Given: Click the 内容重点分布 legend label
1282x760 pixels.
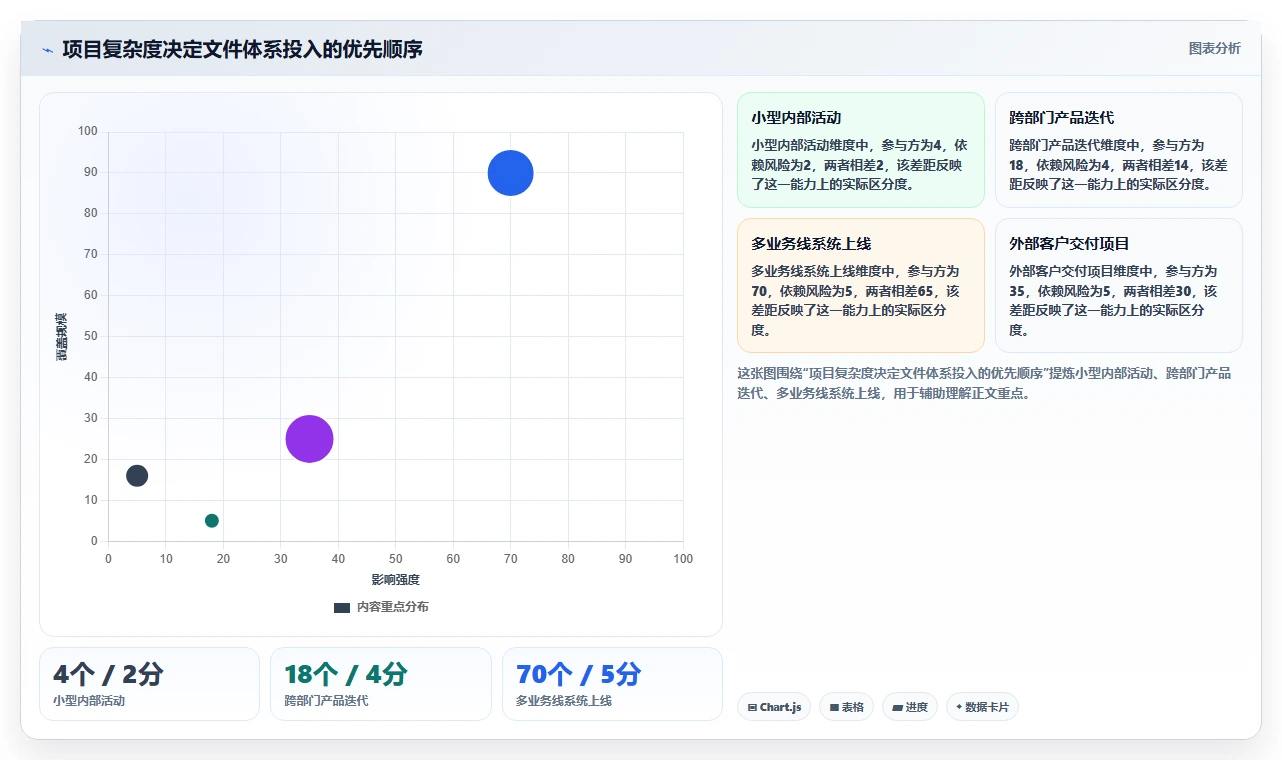Looking at the screenshot, I should 393,607.
